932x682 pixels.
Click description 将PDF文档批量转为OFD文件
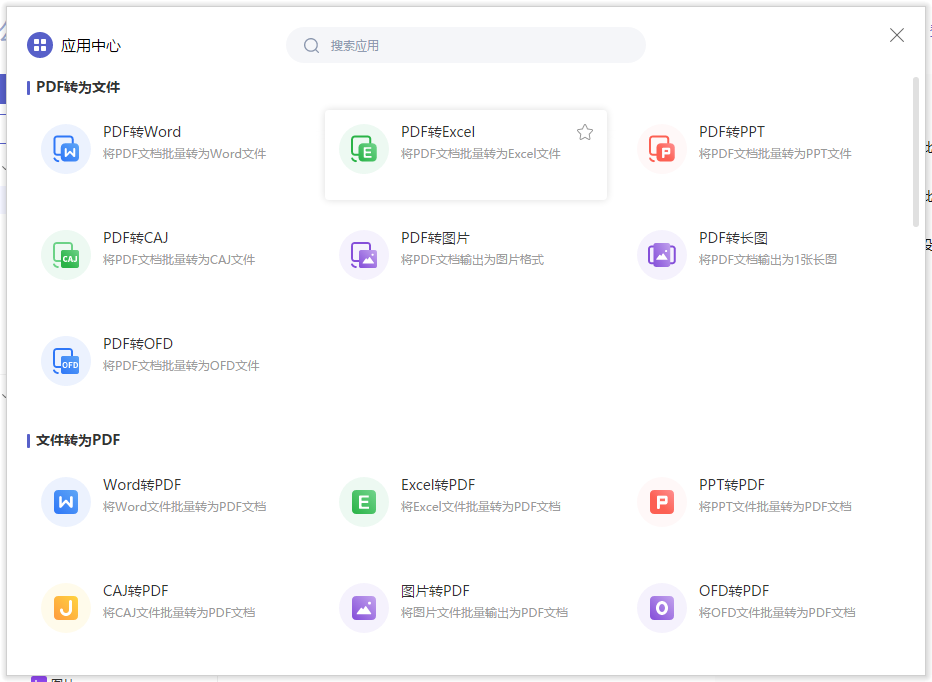coord(181,366)
